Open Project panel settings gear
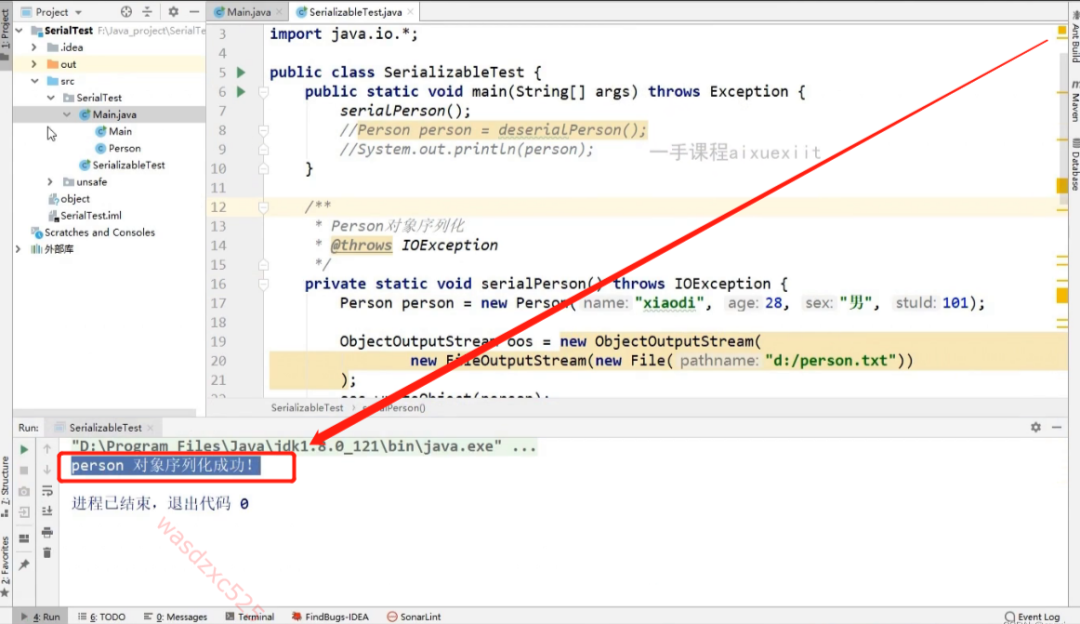The height and width of the screenshot is (624, 1080). (x=173, y=12)
